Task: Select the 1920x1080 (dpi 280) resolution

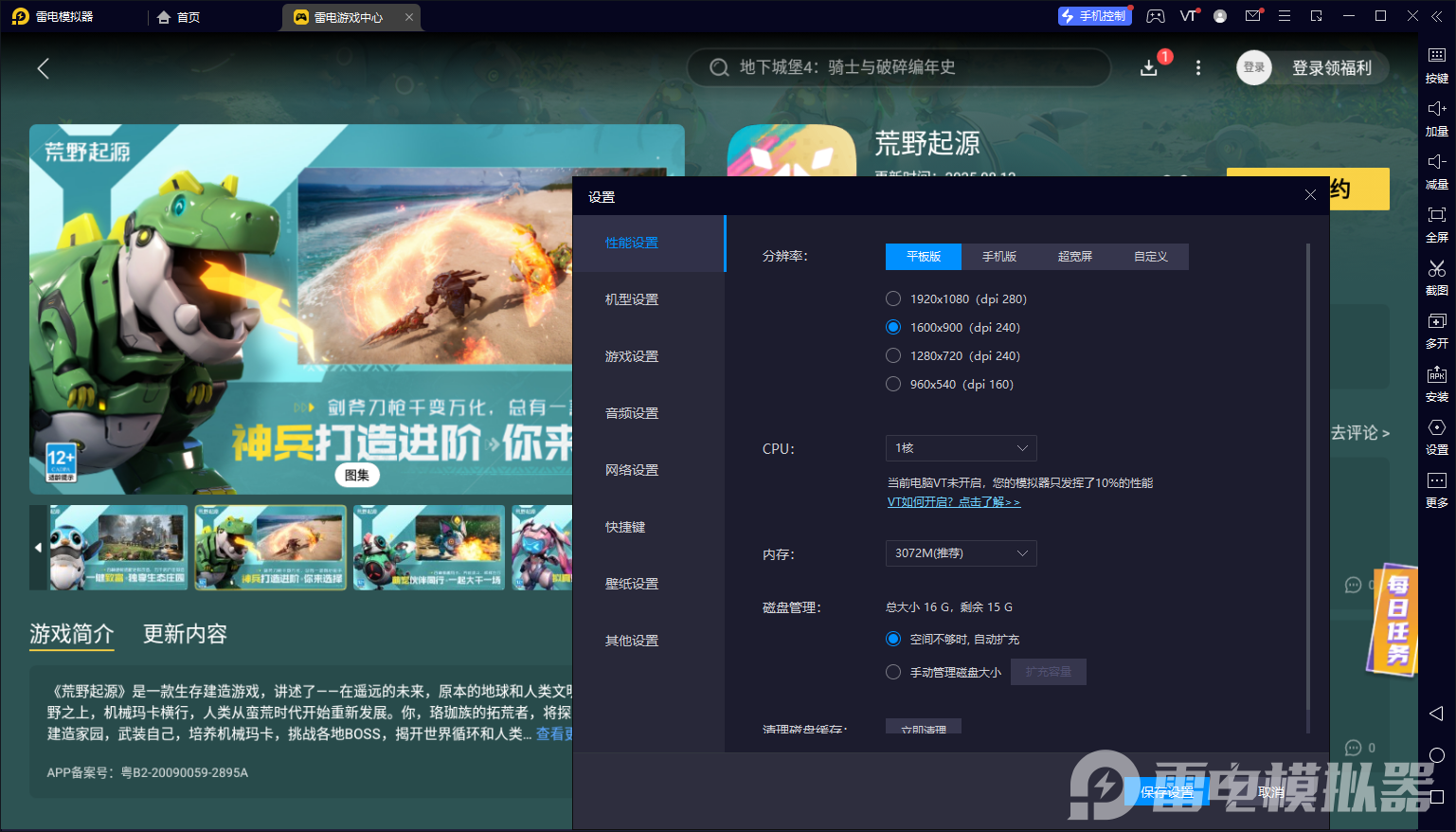Action: (x=893, y=298)
